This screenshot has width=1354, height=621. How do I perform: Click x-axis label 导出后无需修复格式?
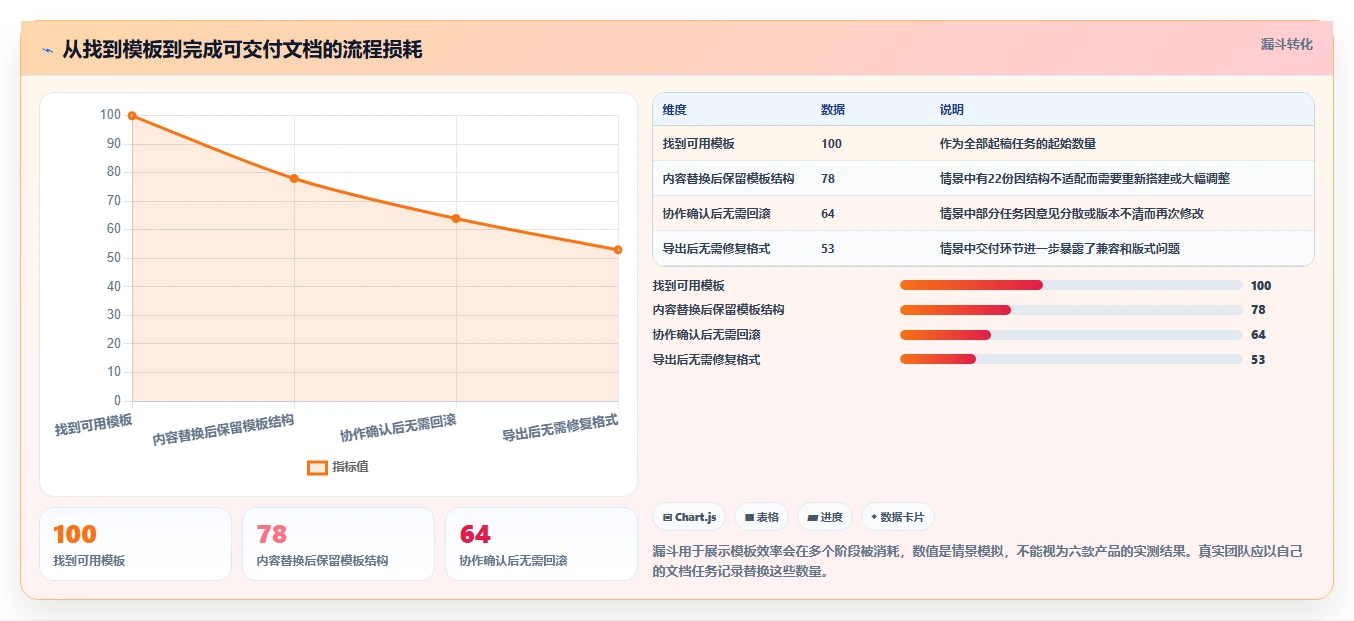pos(560,428)
